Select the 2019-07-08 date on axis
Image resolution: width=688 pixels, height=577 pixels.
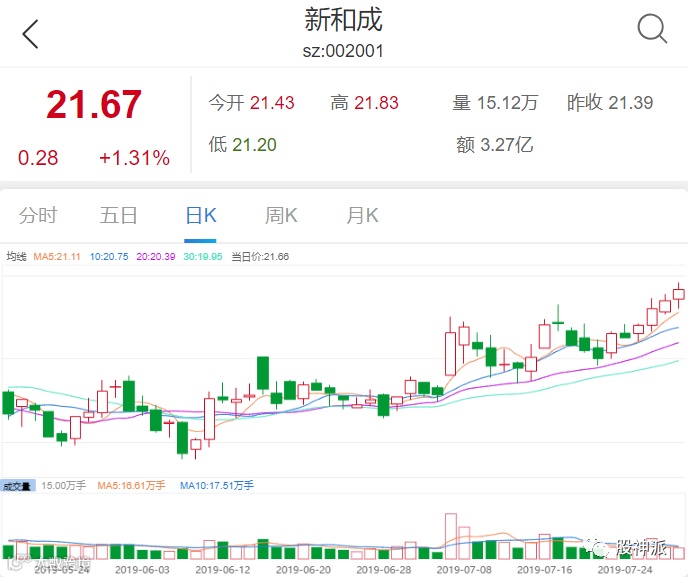tap(464, 570)
